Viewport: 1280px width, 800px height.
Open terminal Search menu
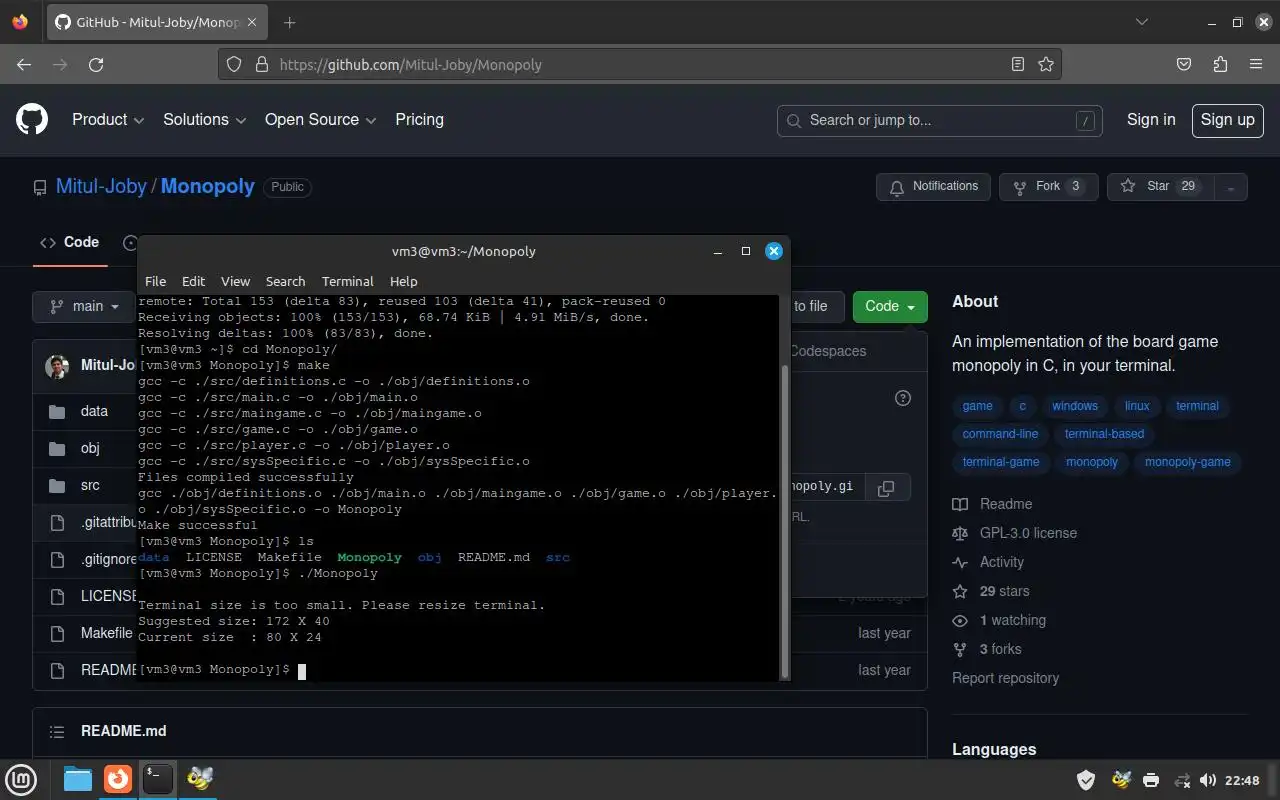pyautogui.click(x=285, y=281)
